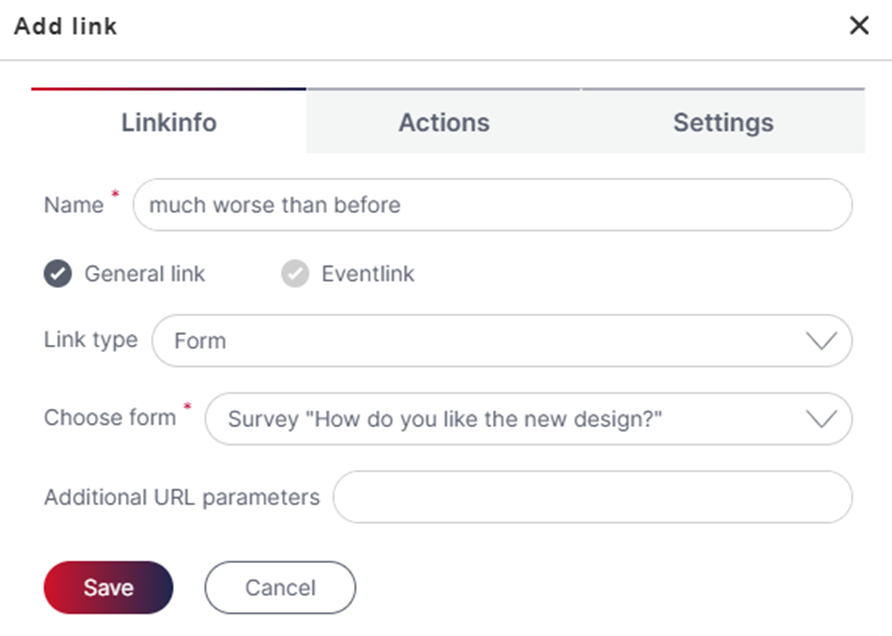Click the 'Eventlink' option text
This screenshot has width=892, height=636.
coord(368,274)
